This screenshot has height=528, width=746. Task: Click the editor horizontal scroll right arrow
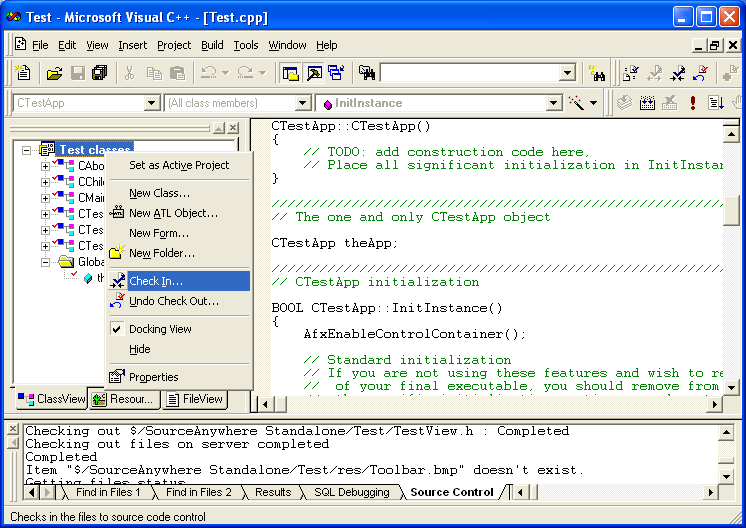(x=714, y=404)
